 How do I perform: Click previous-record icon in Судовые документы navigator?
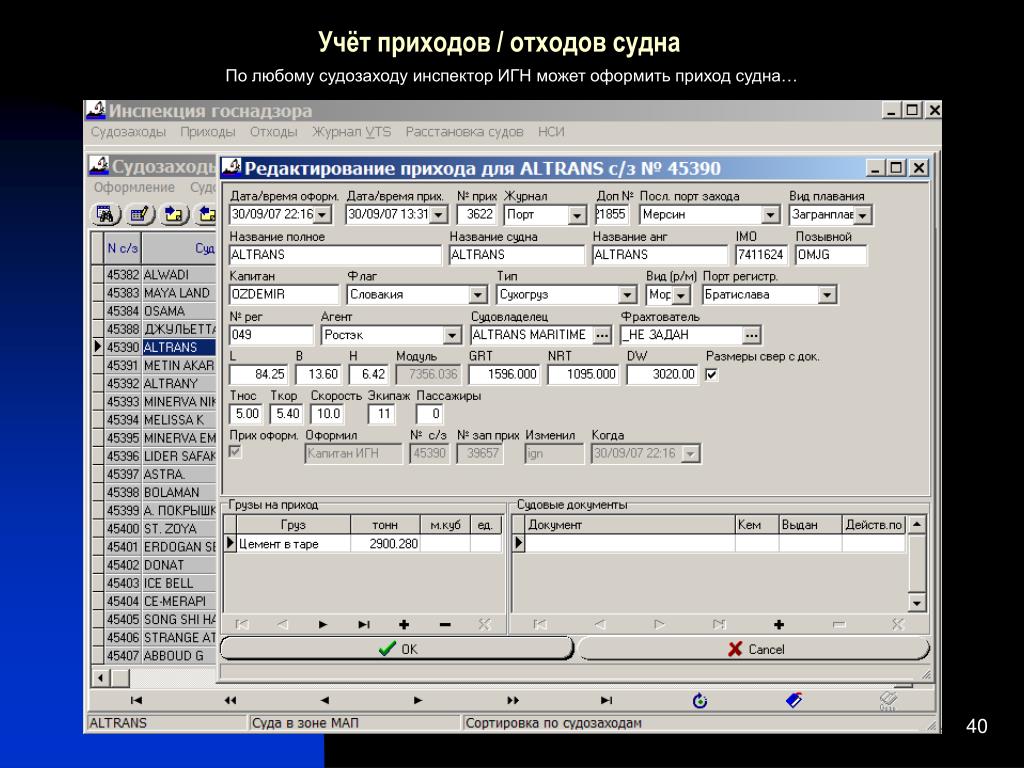click(600, 625)
